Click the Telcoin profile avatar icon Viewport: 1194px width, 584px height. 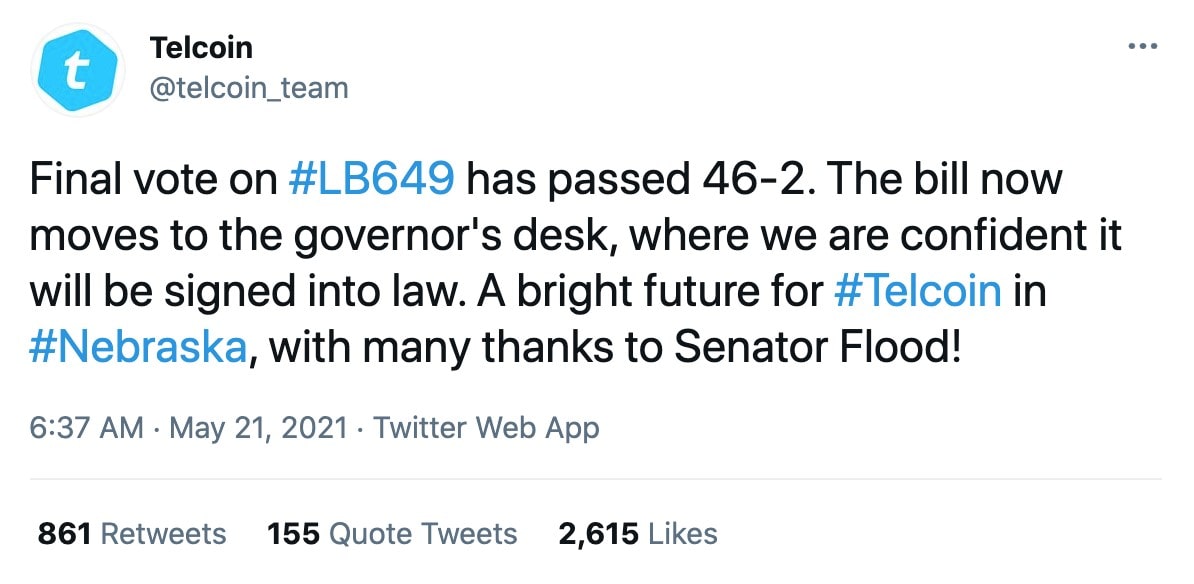click(x=77, y=69)
